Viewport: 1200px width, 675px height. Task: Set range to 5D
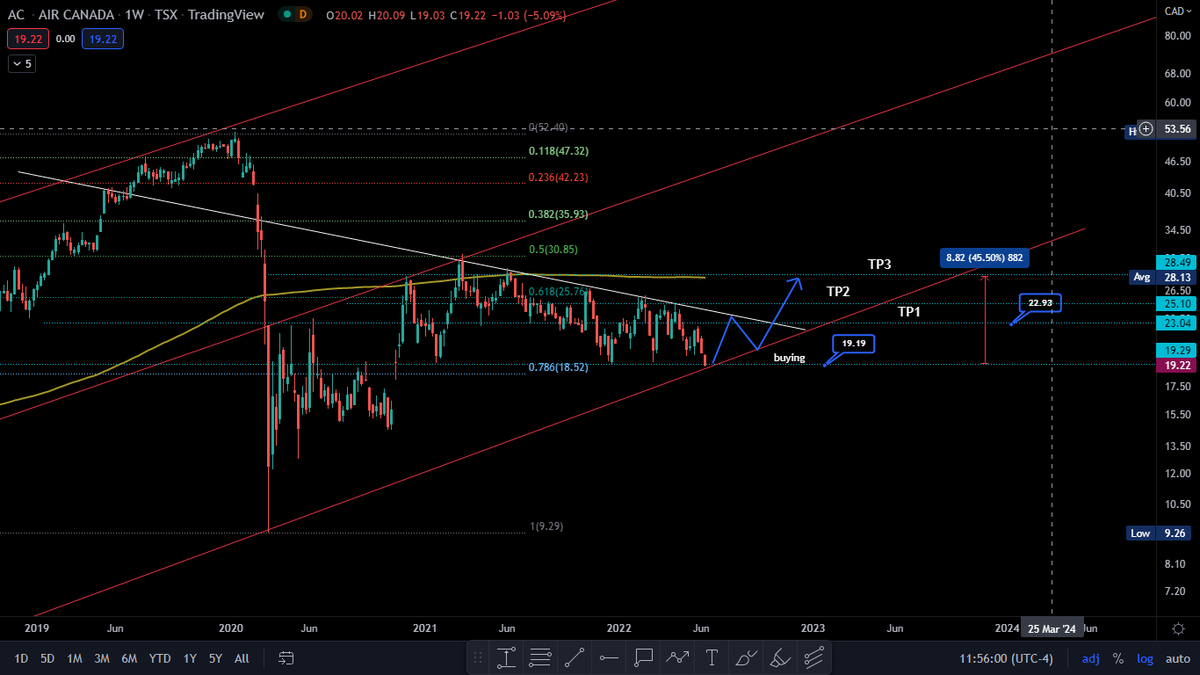coord(48,659)
